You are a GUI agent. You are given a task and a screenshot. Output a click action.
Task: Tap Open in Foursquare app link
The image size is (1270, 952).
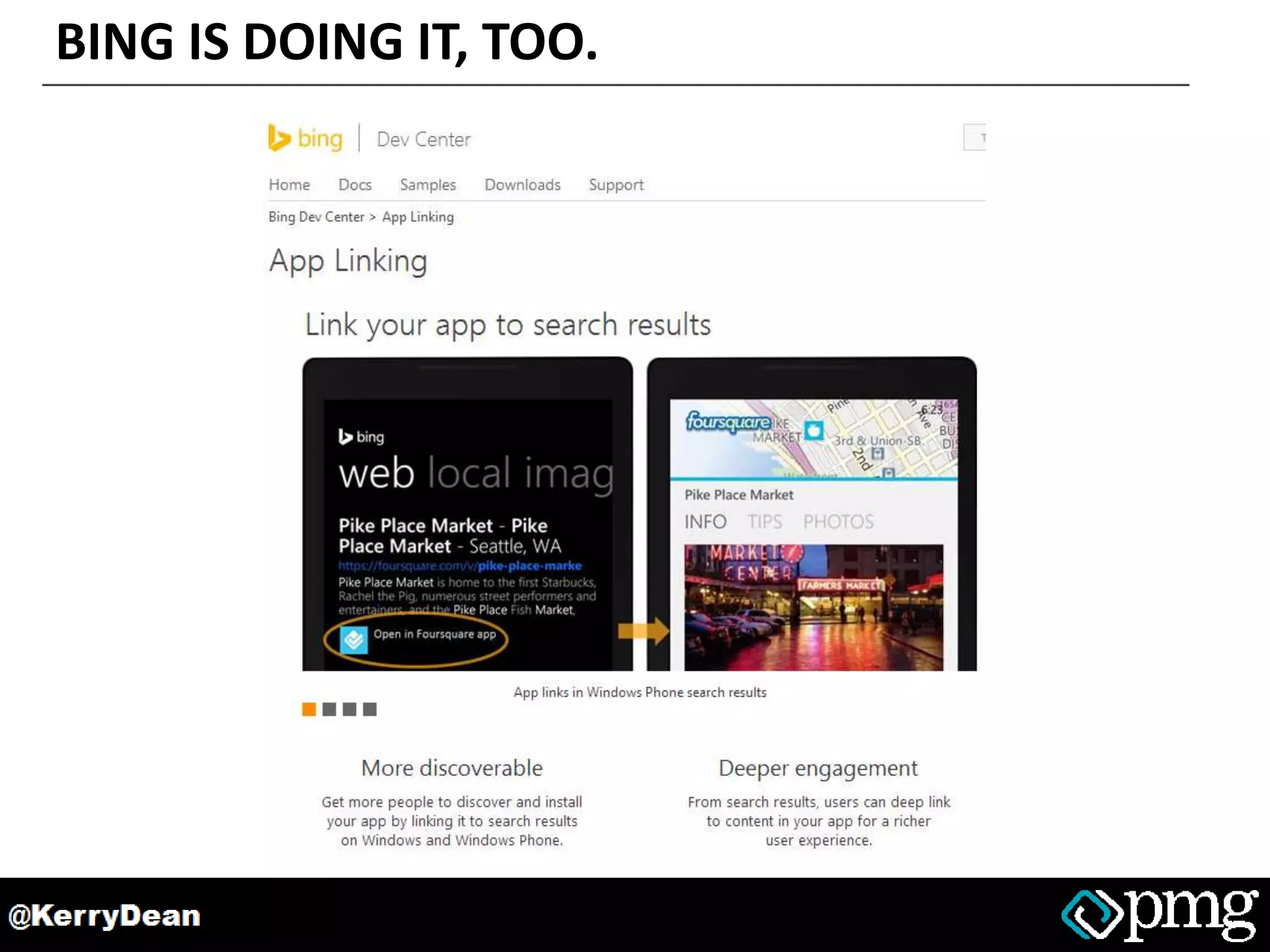pos(435,634)
